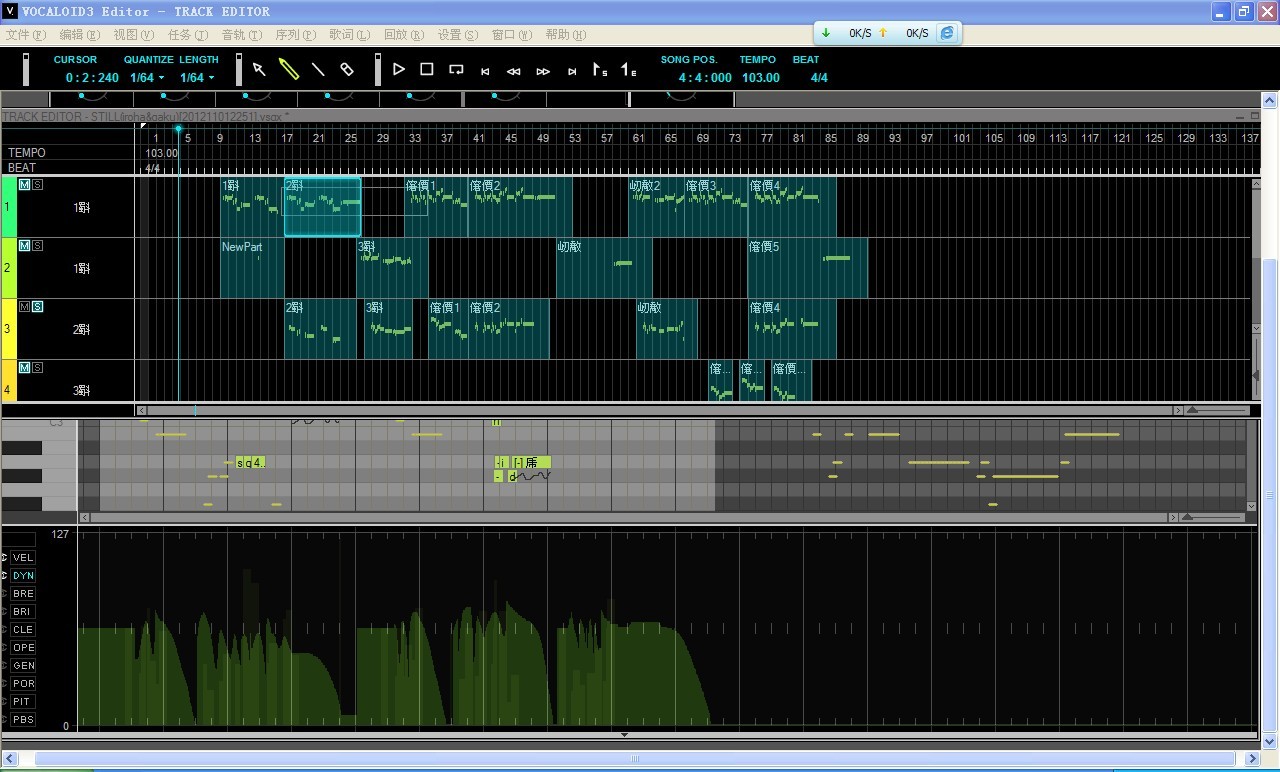Open the 文件(F) menu
Image resolution: width=1280 pixels, height=772 pixels.
pyautogui.click(x=26, y=35)
